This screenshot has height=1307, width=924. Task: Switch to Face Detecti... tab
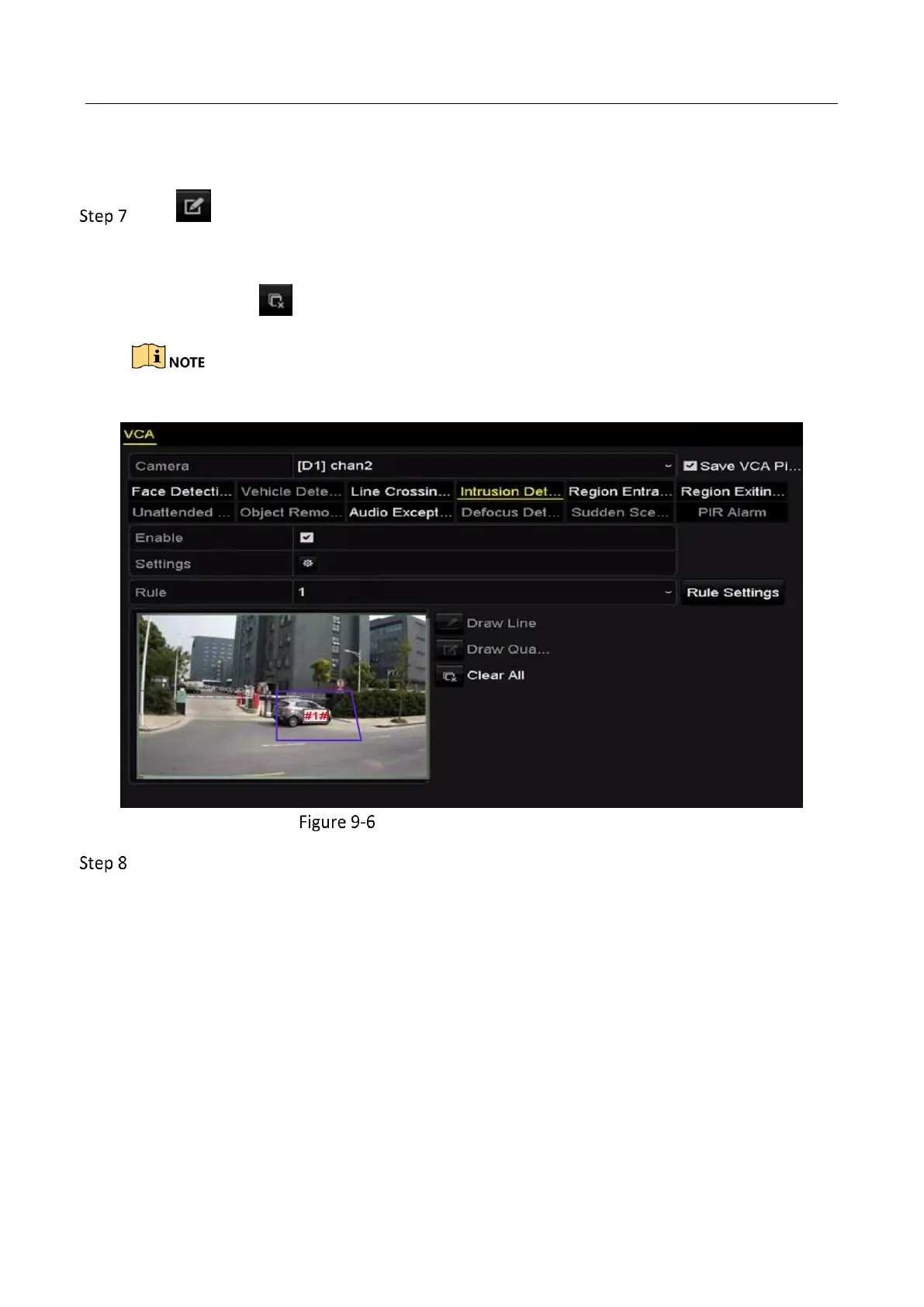pos(182,491)
